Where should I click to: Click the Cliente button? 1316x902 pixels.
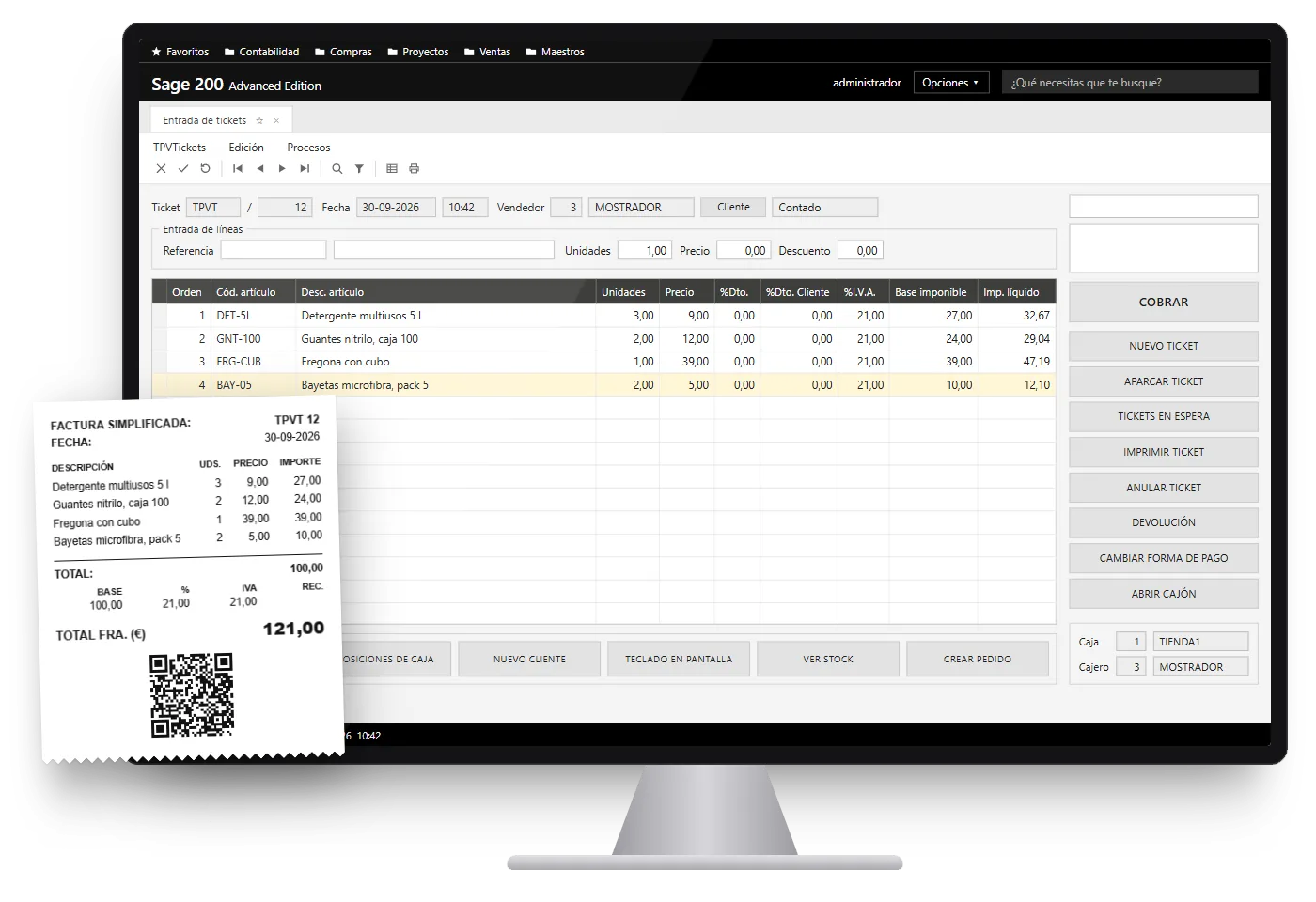click(733, 208)
